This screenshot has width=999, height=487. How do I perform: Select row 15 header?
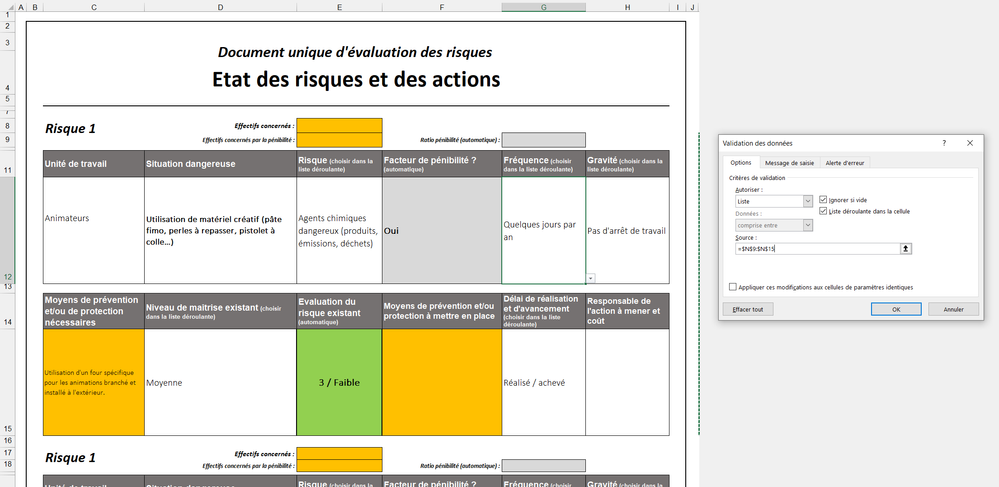pos(8,382)
